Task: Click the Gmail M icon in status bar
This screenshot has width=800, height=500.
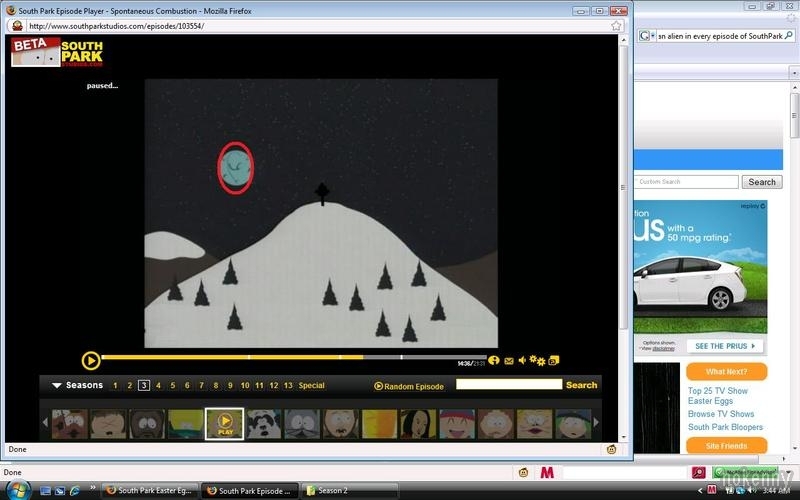Action: point(547,472)
